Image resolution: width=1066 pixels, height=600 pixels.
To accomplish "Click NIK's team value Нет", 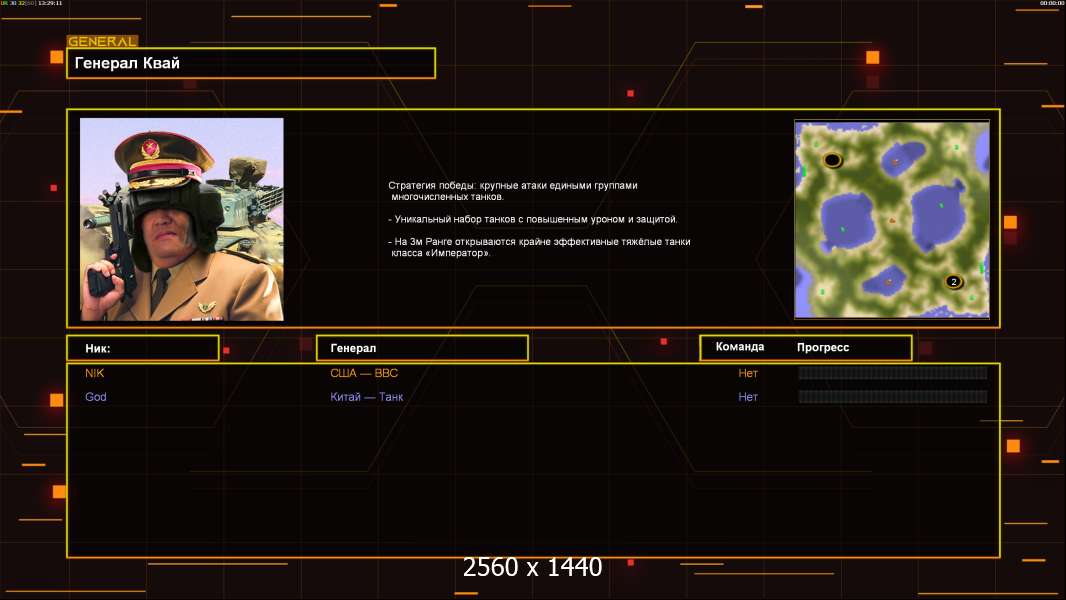I will [x=748, y=373].
